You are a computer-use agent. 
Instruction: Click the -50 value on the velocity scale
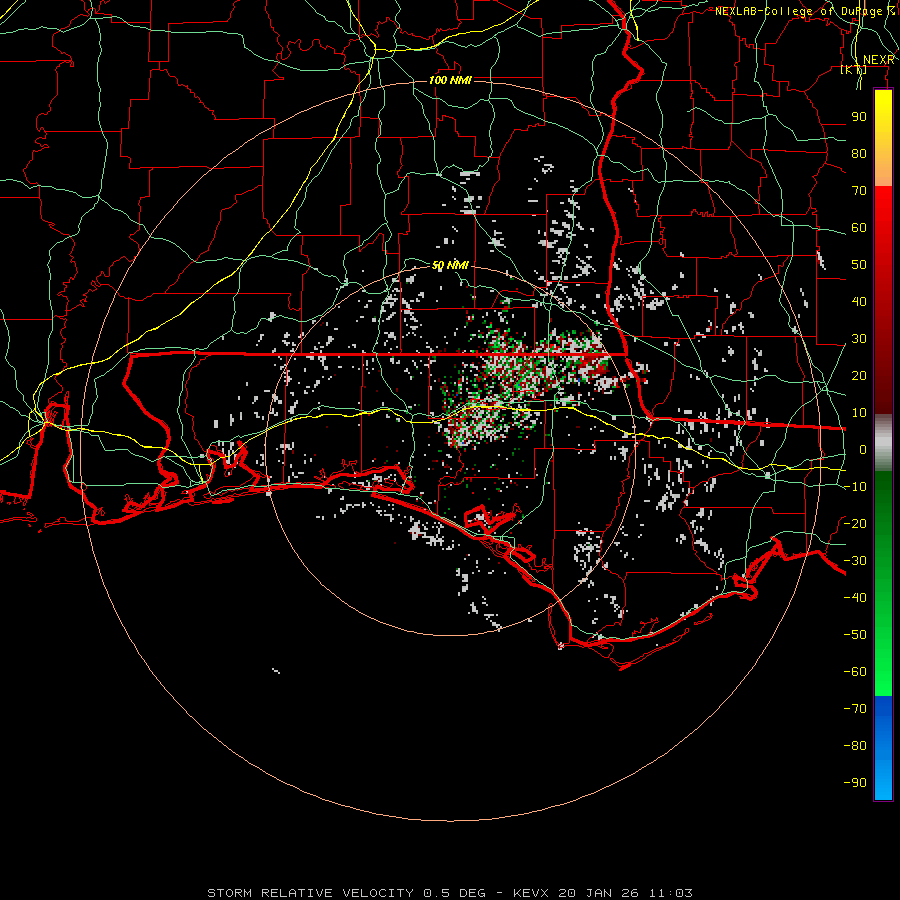855,635
